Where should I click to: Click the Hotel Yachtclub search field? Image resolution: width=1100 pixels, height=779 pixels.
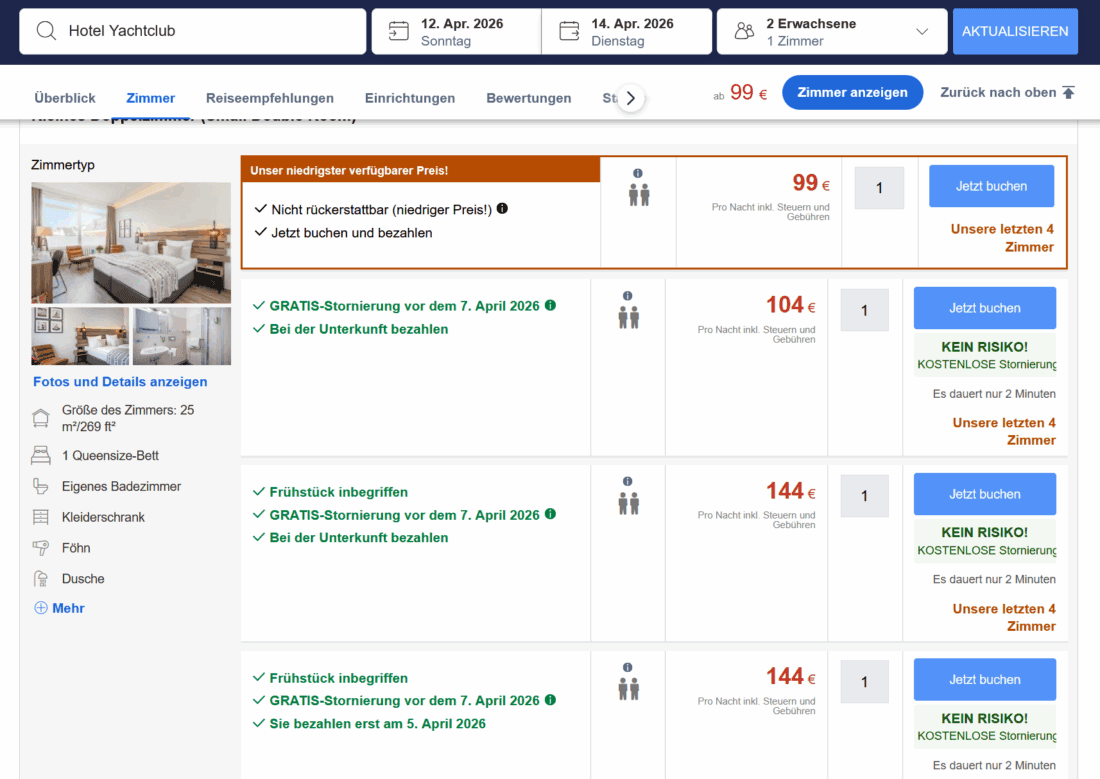[210, 31]
